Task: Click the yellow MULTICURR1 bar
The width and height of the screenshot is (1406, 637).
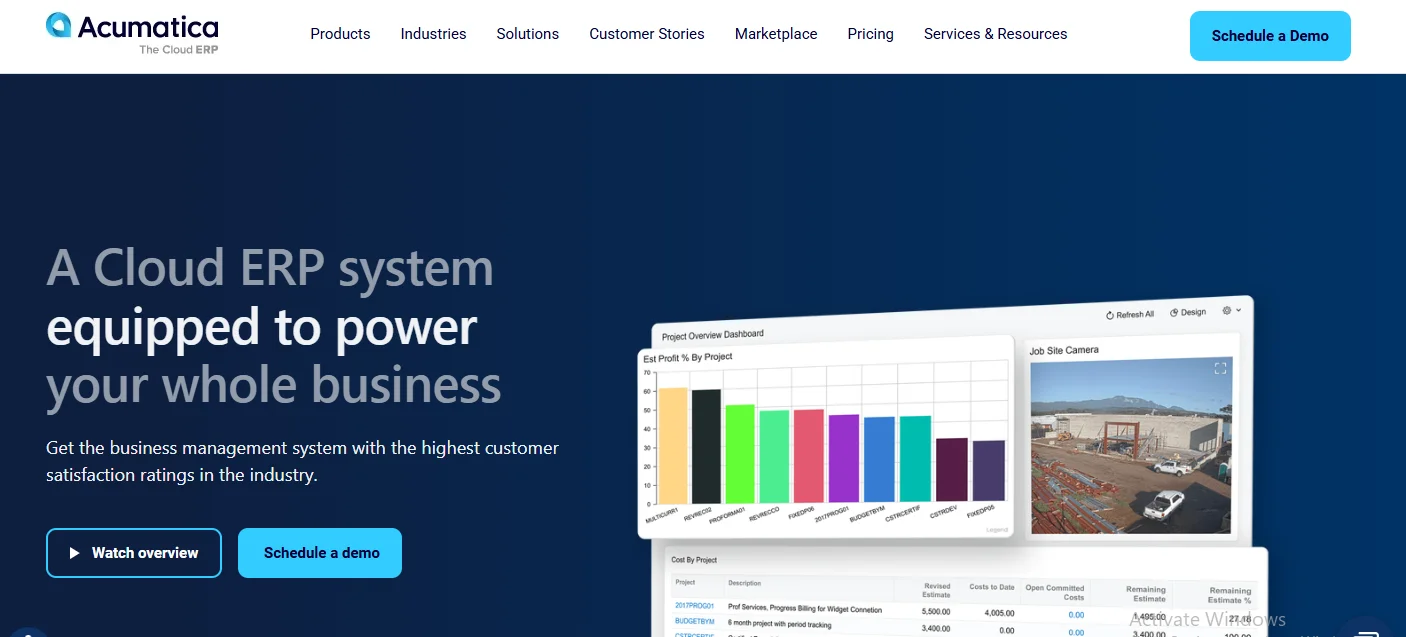Action: tap(672, 445)
